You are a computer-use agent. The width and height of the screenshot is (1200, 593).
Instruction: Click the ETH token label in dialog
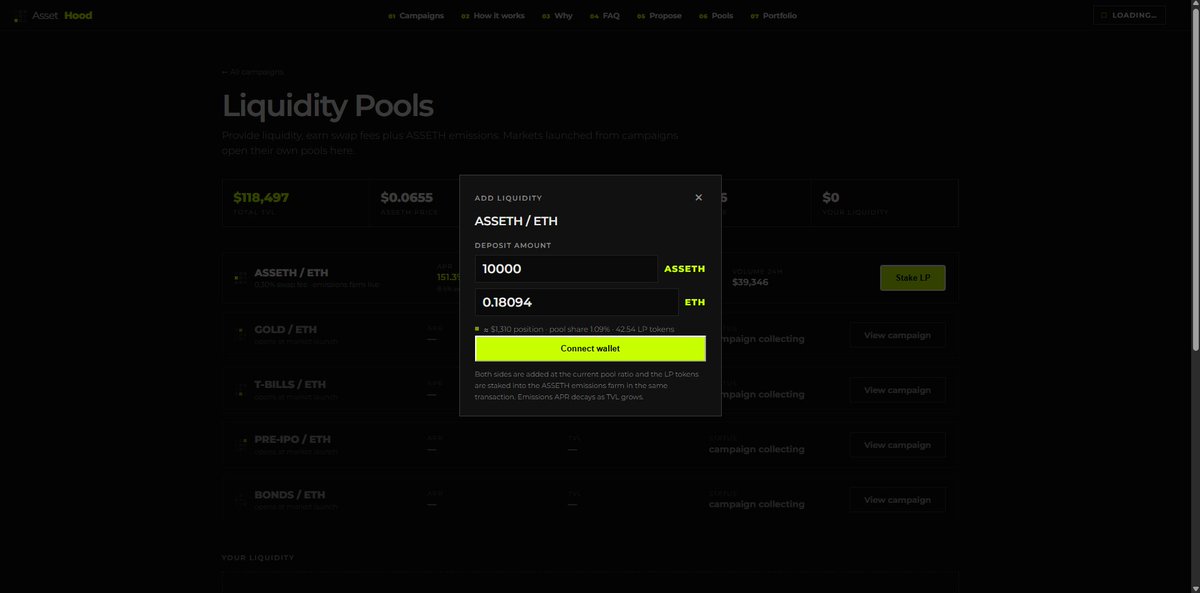point(694,302)
